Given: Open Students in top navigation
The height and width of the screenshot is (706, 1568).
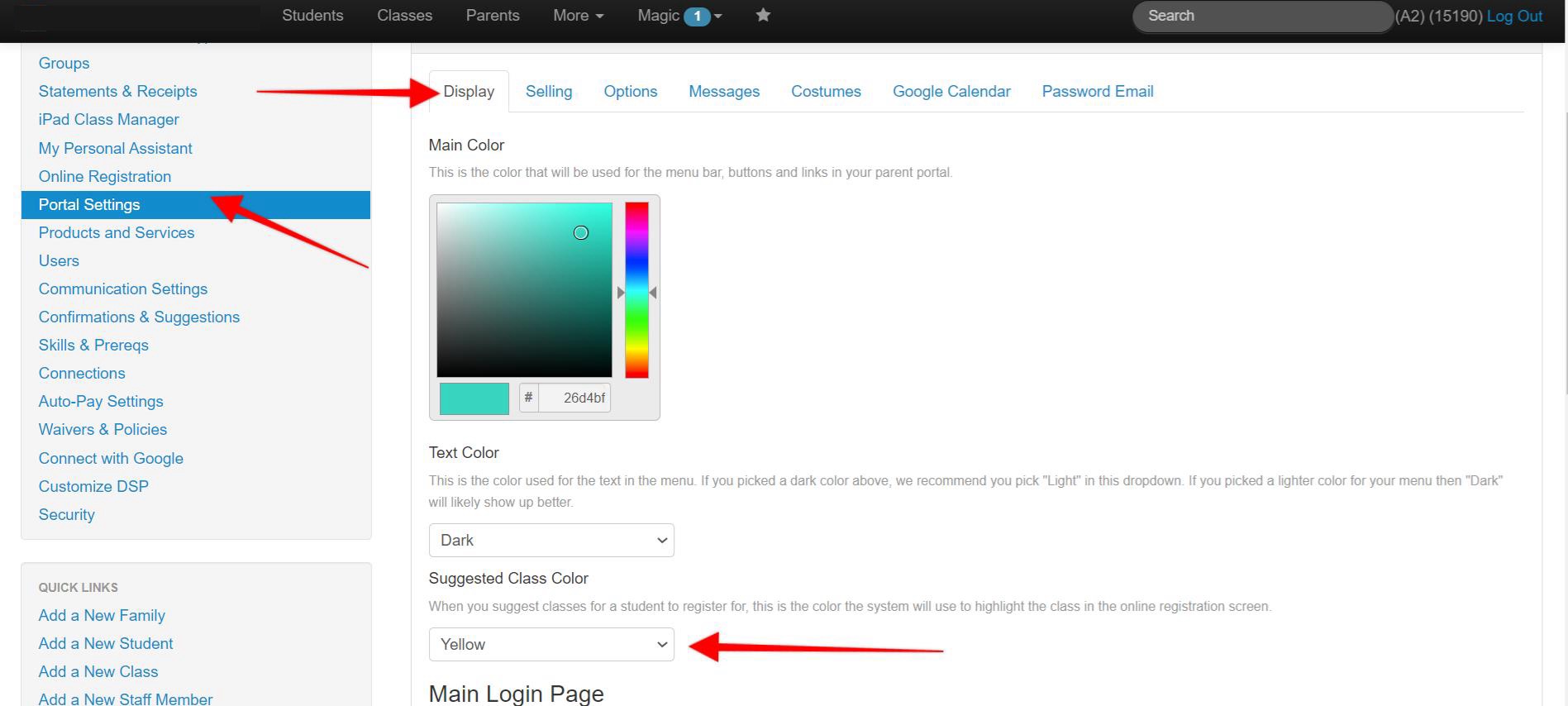Looking at the screenshot, I should coord(312,16).
